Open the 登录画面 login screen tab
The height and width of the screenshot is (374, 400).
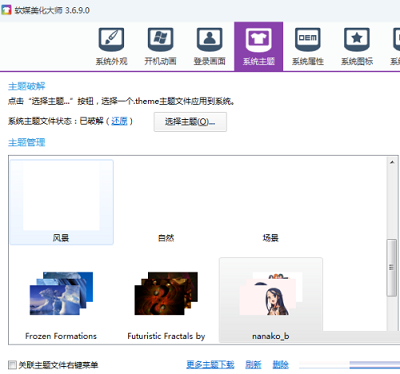click(x=209, y=47)
